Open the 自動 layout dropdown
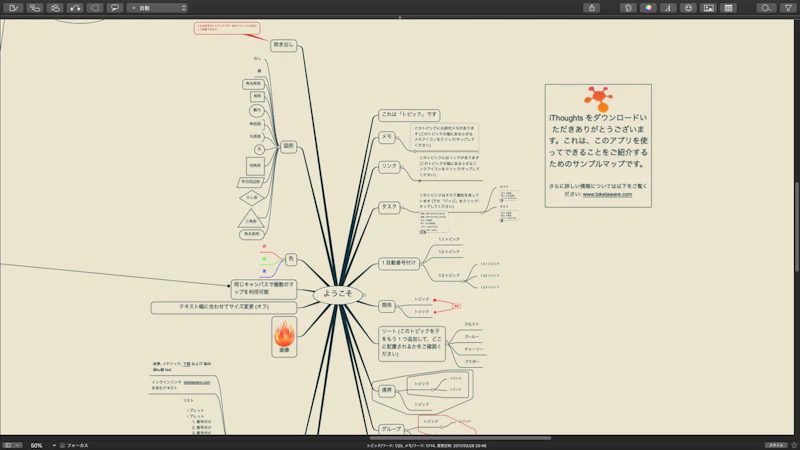This screenshot has width=800, height=450. (158, 7)
